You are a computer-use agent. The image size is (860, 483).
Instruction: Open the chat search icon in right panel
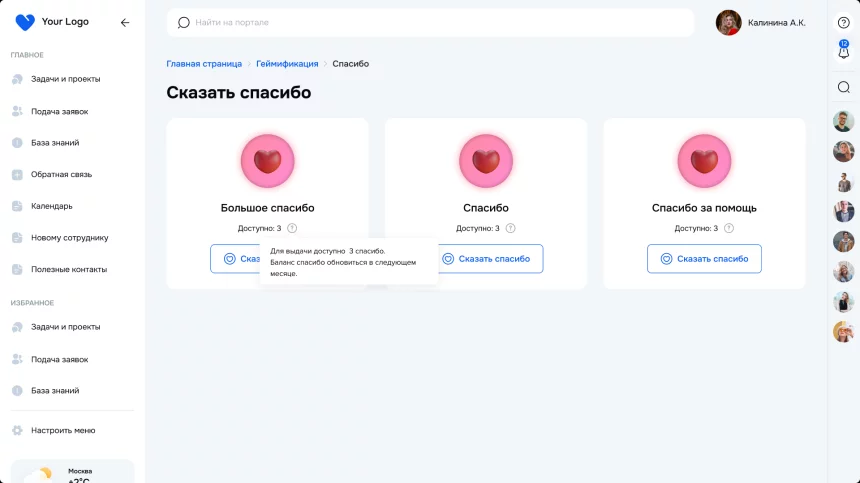click(x=843, y=87)
